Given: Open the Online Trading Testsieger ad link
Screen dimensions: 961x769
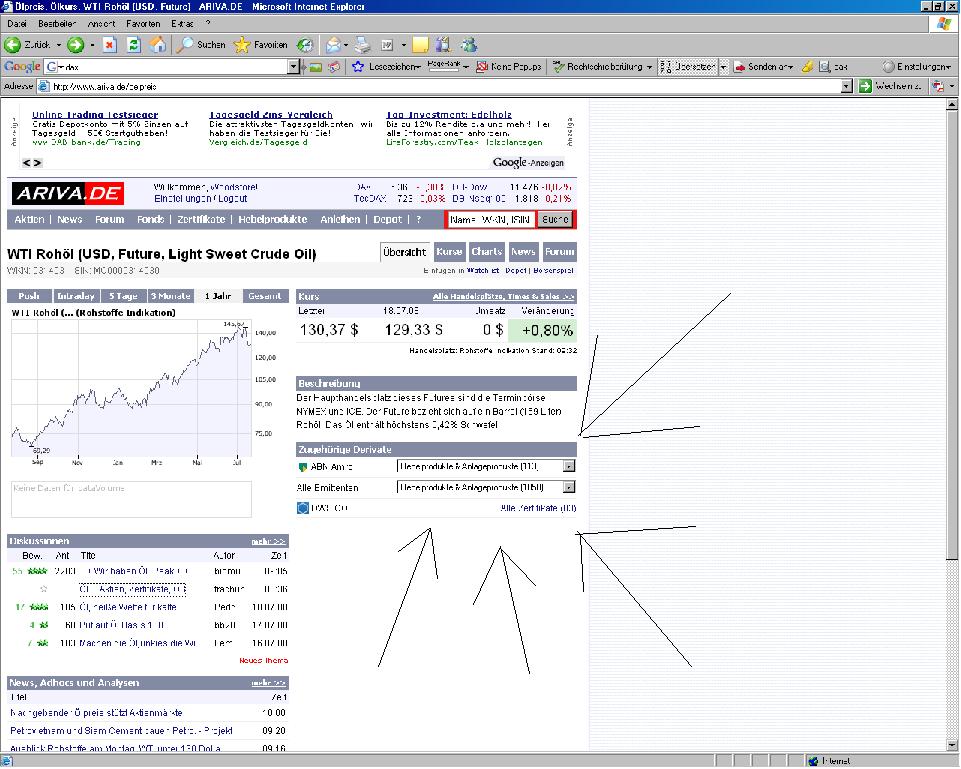Looking at the screenshot, I should [95, 115].
